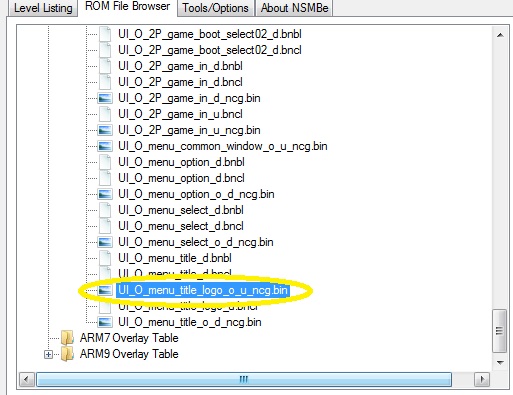Viewport: 513px width, 395px height.
Task: Switch to the Level Listing tab
Action: [x=43, y=8]
